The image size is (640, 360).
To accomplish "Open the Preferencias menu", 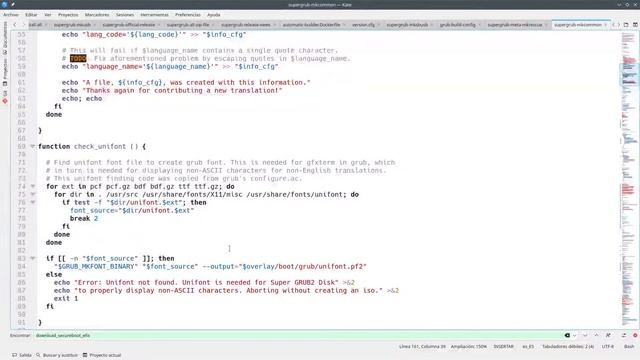I will (188, 15).
